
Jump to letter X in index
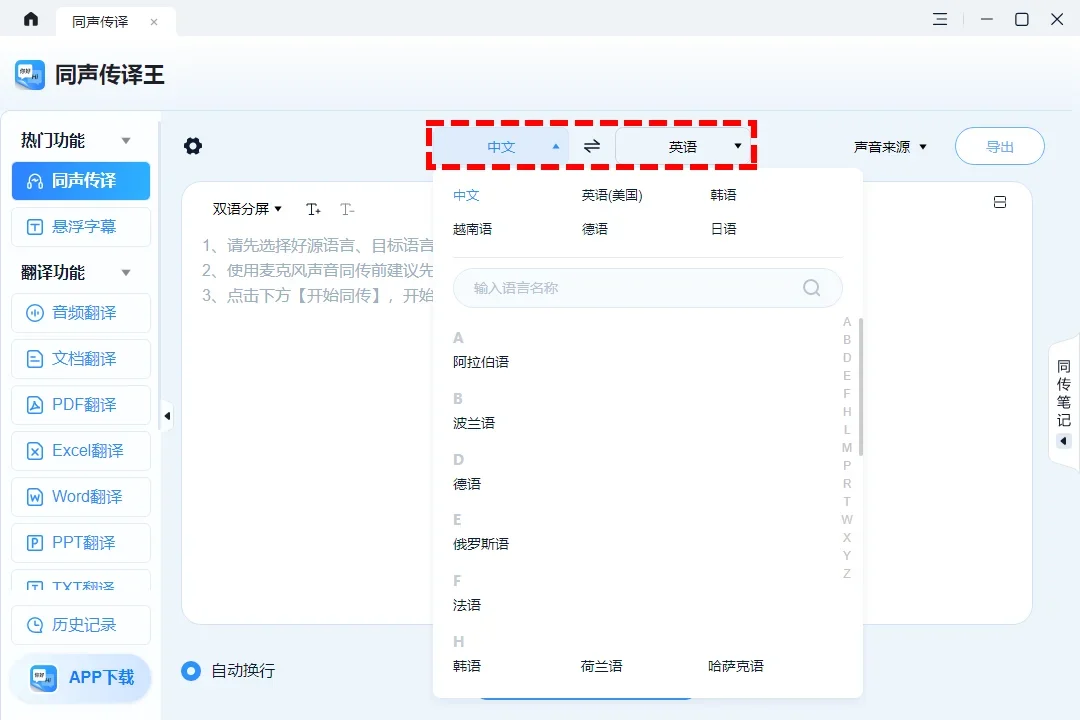point(847,537)
